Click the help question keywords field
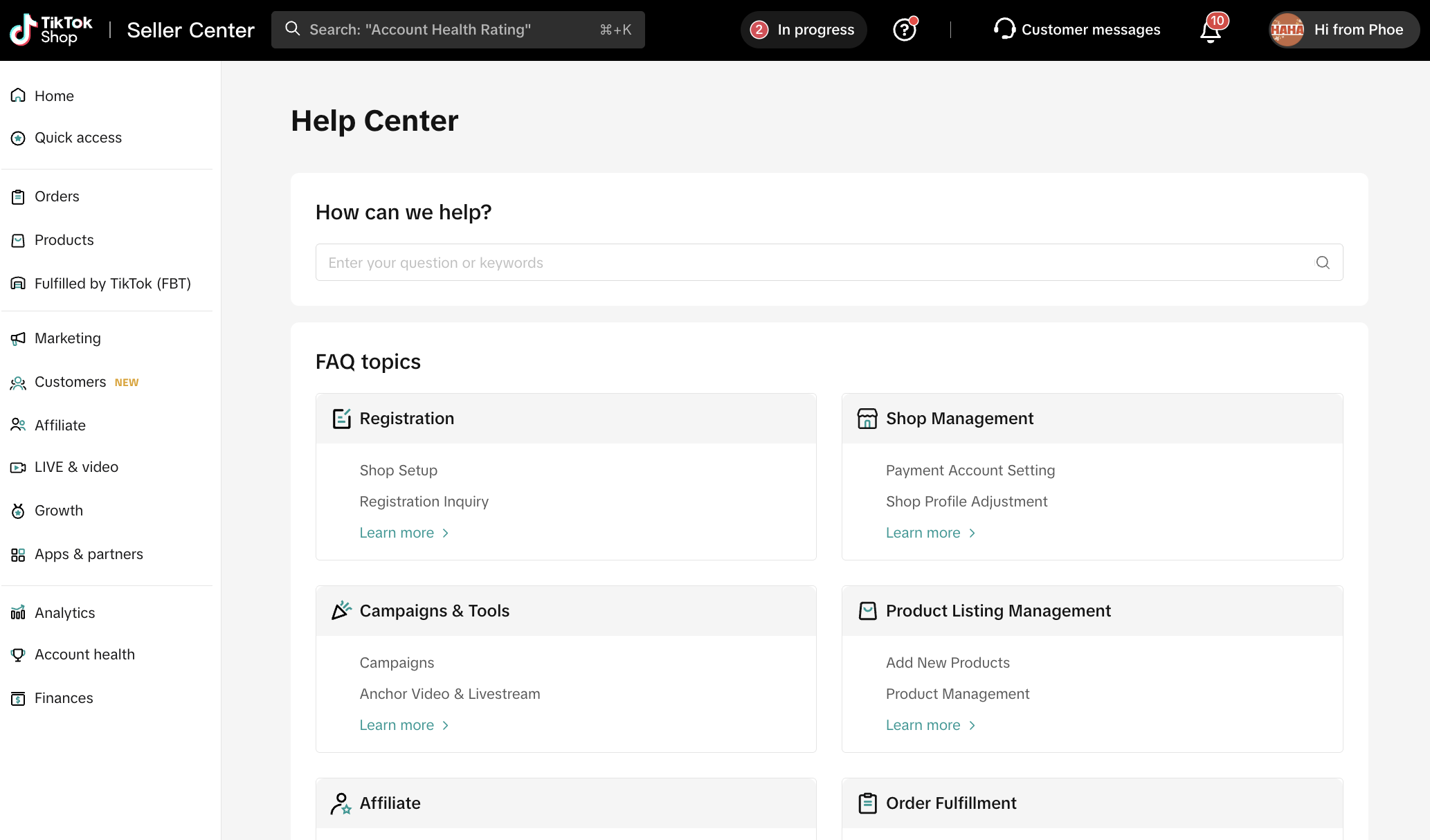Viewport: 1430px width, 840px height. click(x=817, y=262)
